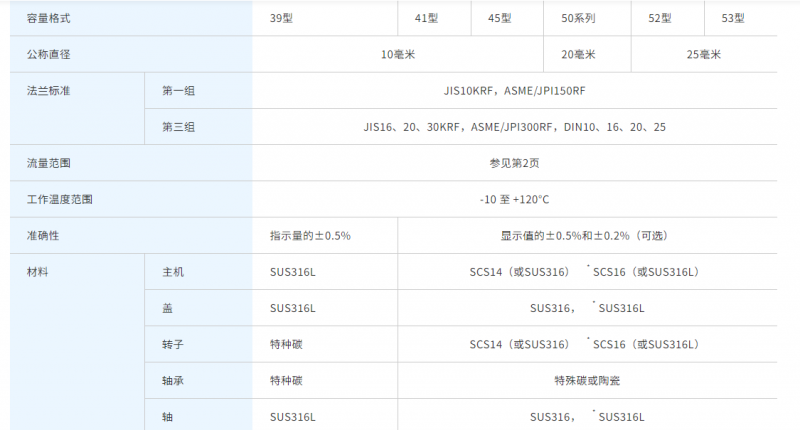Select the 转子 material sub-row label
The width and height of the screenshot is (800, 430).
(173, 344)
